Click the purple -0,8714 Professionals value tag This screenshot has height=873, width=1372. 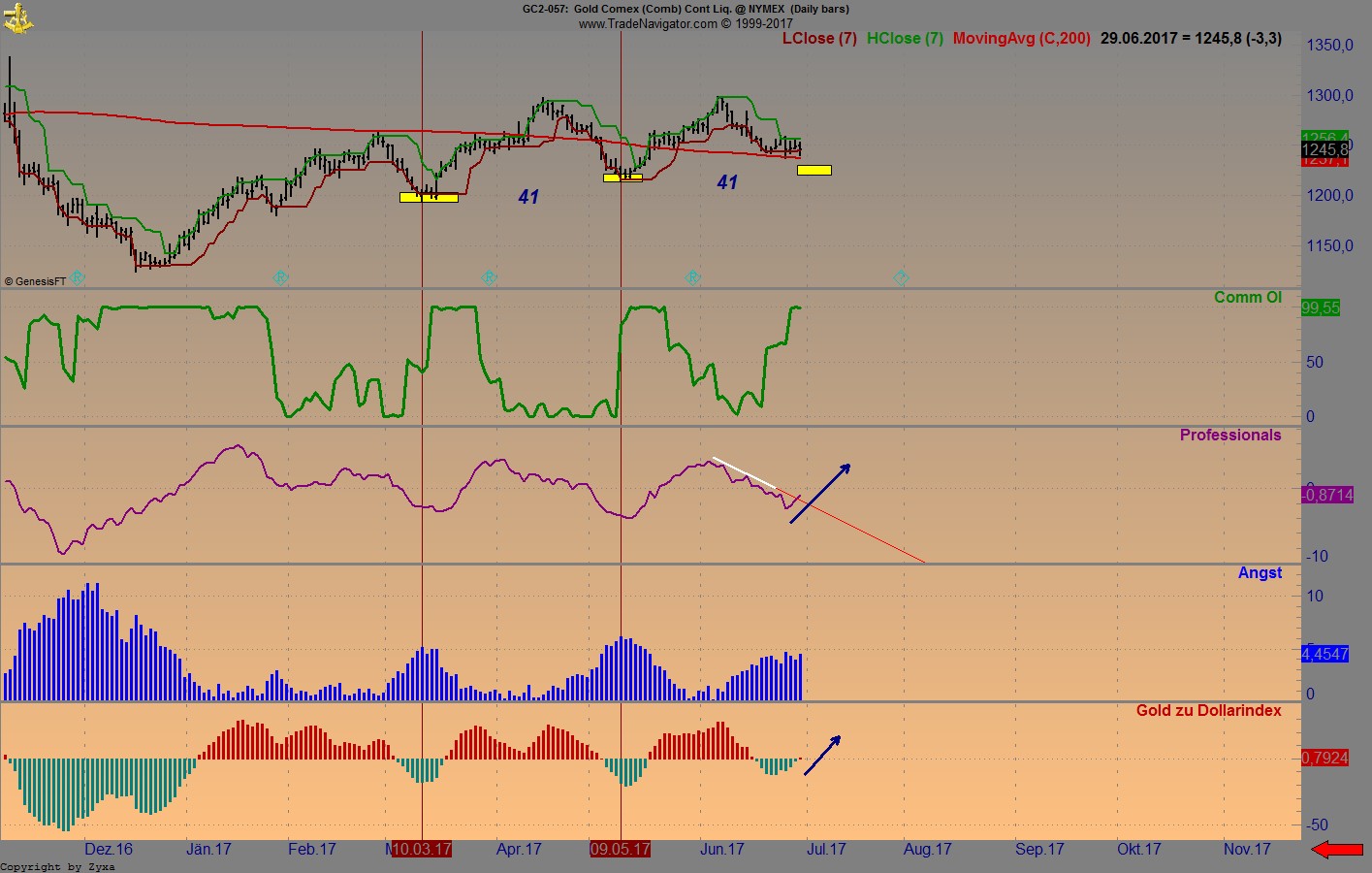(1327, 495)
